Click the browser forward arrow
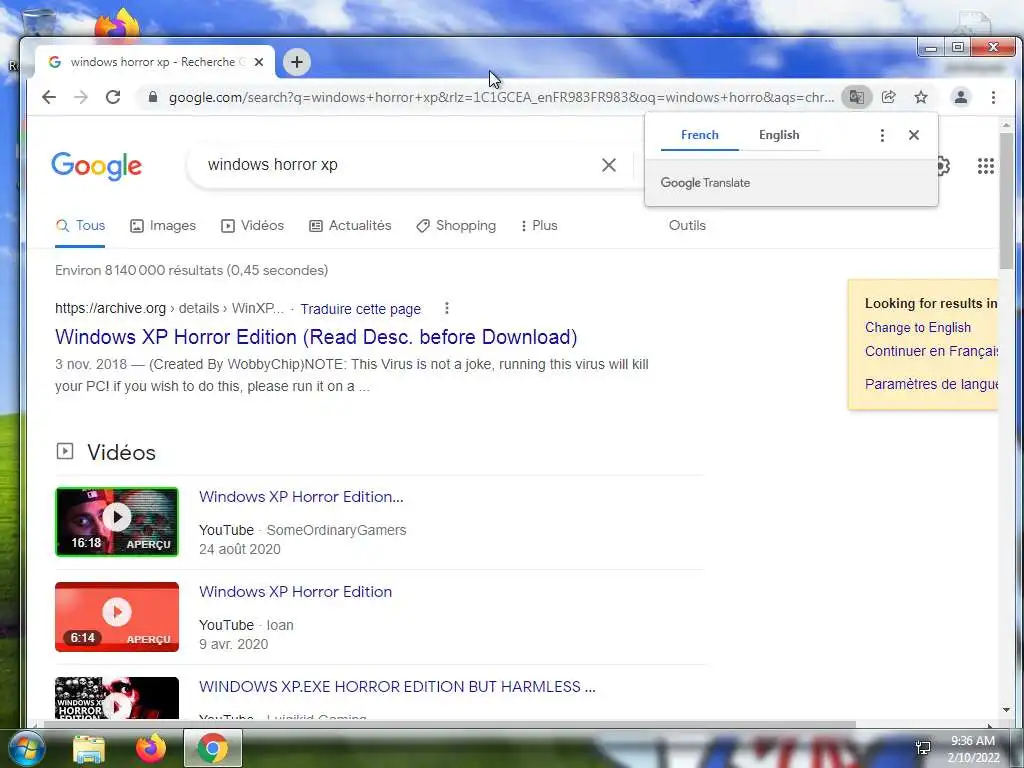1024x768 pixels. click(80, 97)
